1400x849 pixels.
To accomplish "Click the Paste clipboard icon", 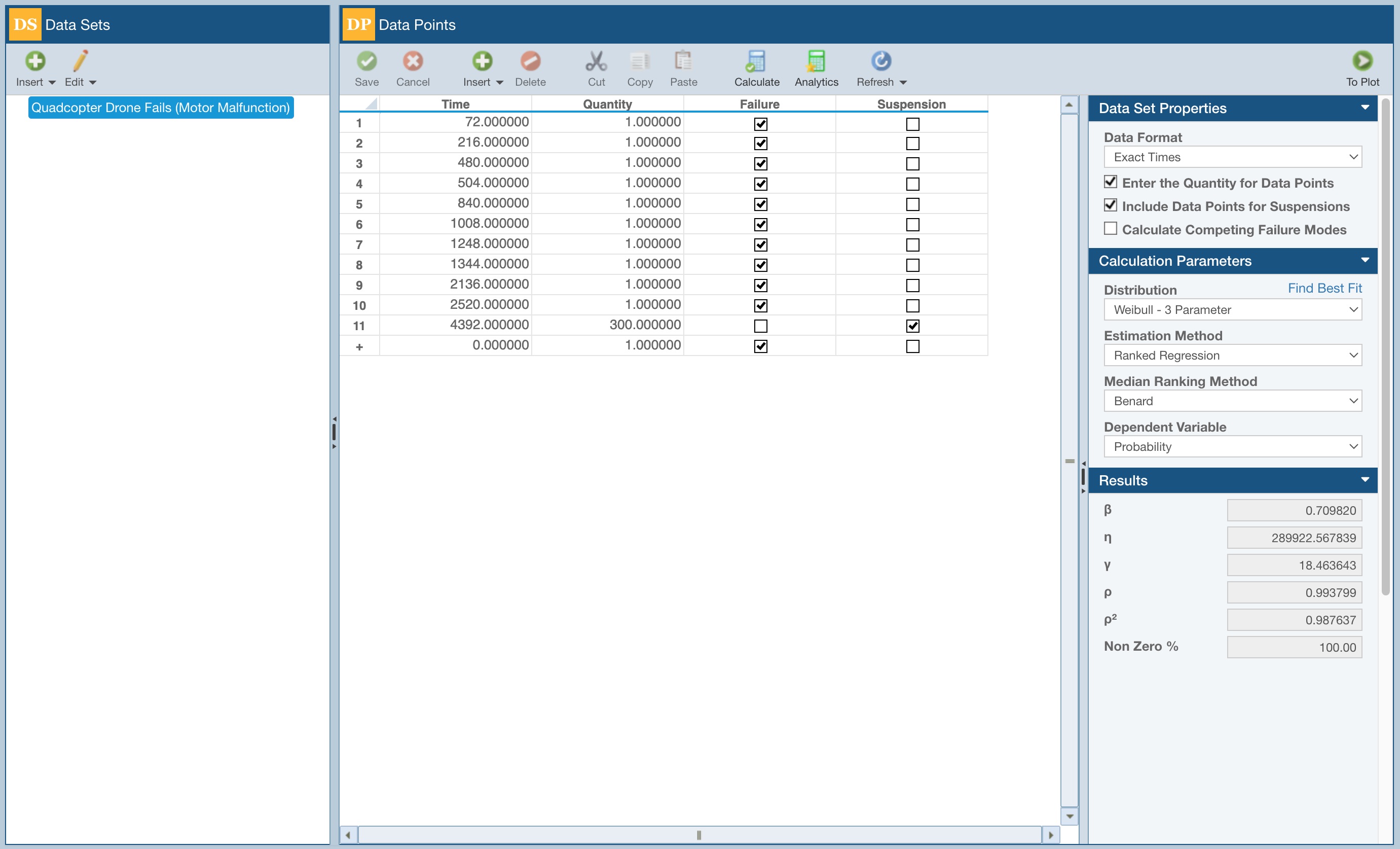I will pyautogui.click(x=683, y=61).
